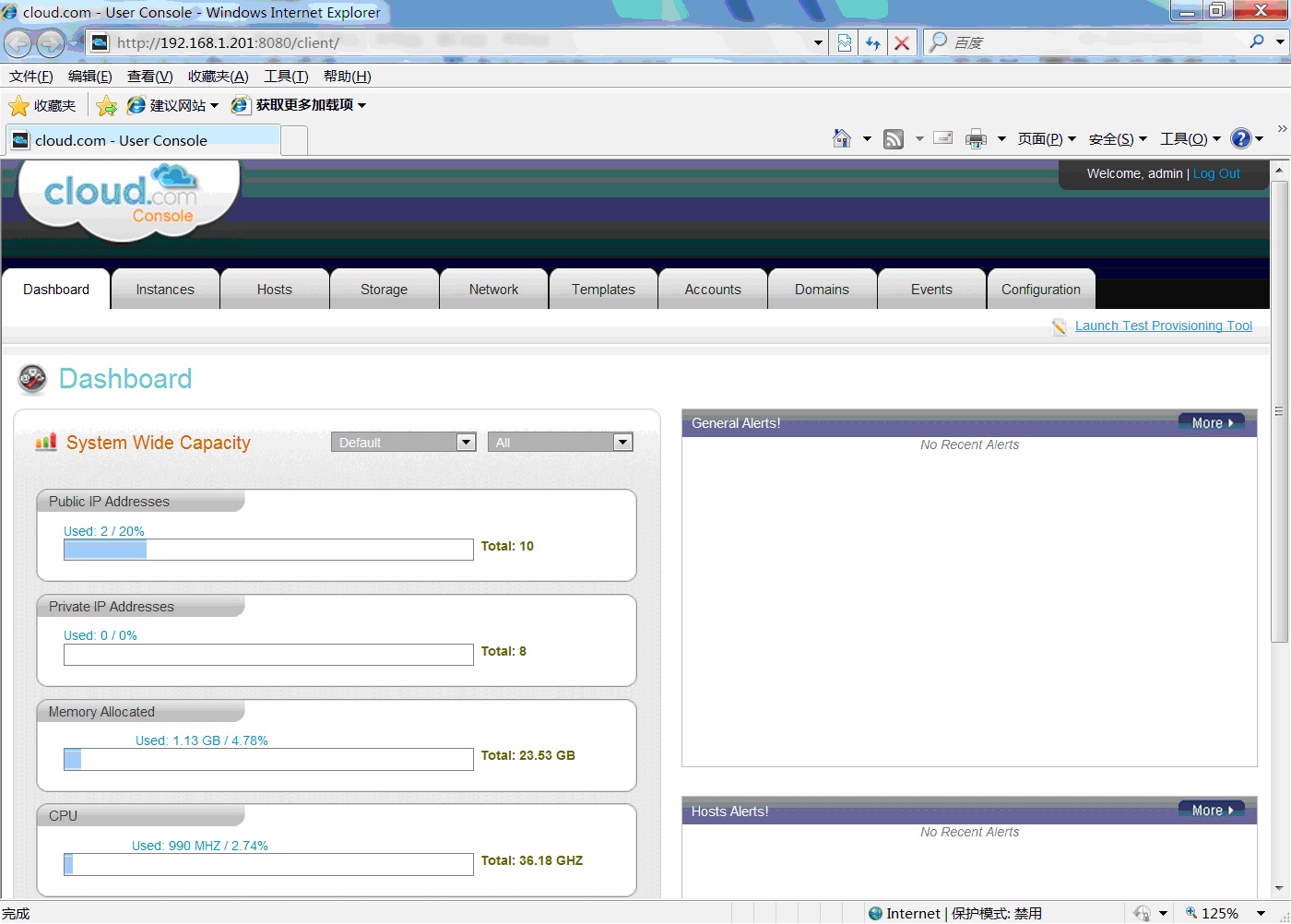The height and width of the screenshot is (924, 1291).
Task: Click the browser Forward arrow button
Action: pyautogui.click(x=51, y=42)
